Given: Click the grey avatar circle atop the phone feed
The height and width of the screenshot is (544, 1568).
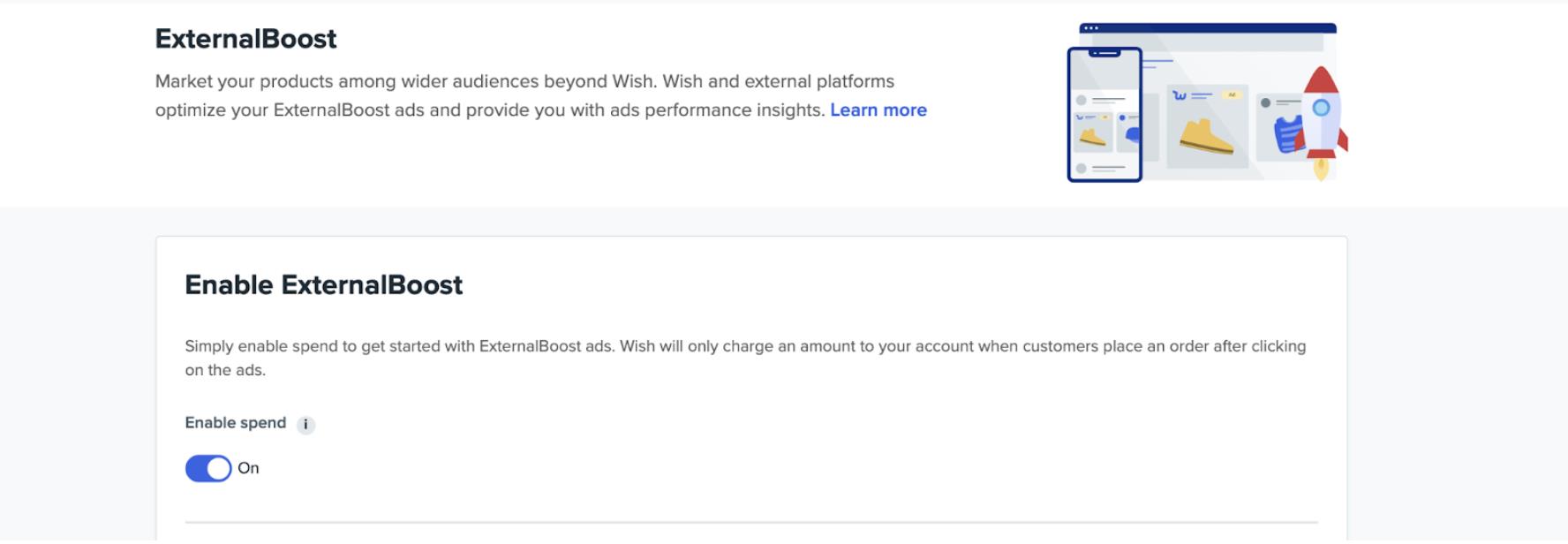Looking at the screenshot, I should (1081, 100).
